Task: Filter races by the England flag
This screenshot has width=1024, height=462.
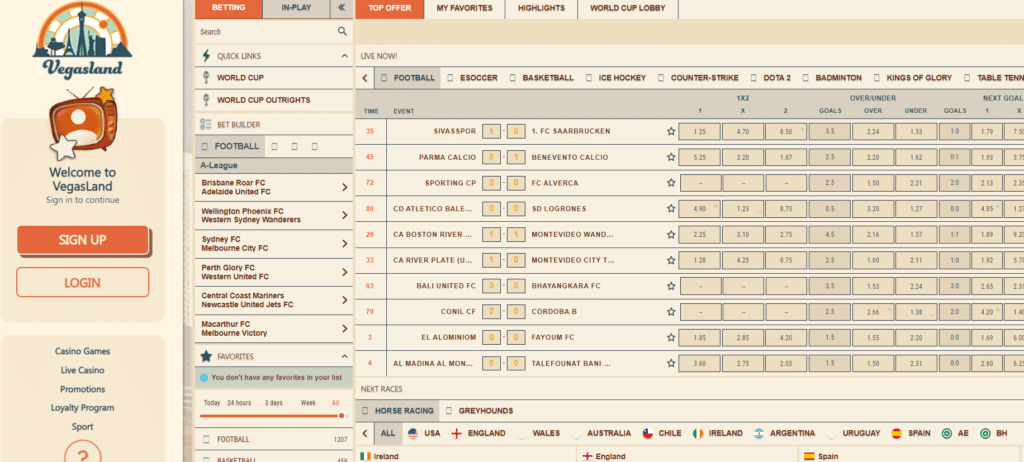Action: (457, 433)
